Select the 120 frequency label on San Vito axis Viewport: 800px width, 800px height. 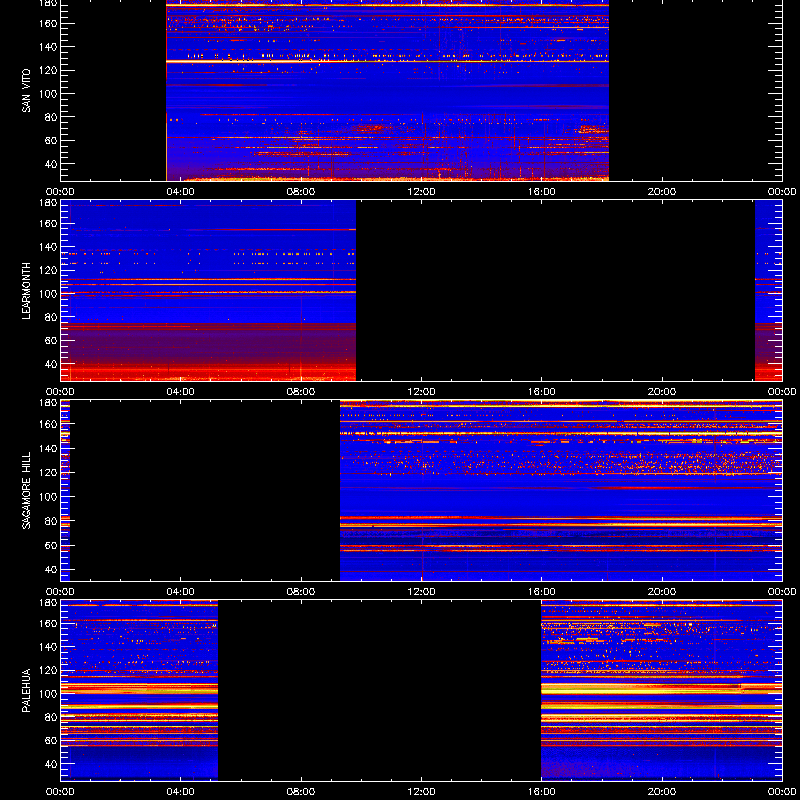point(49,70)
